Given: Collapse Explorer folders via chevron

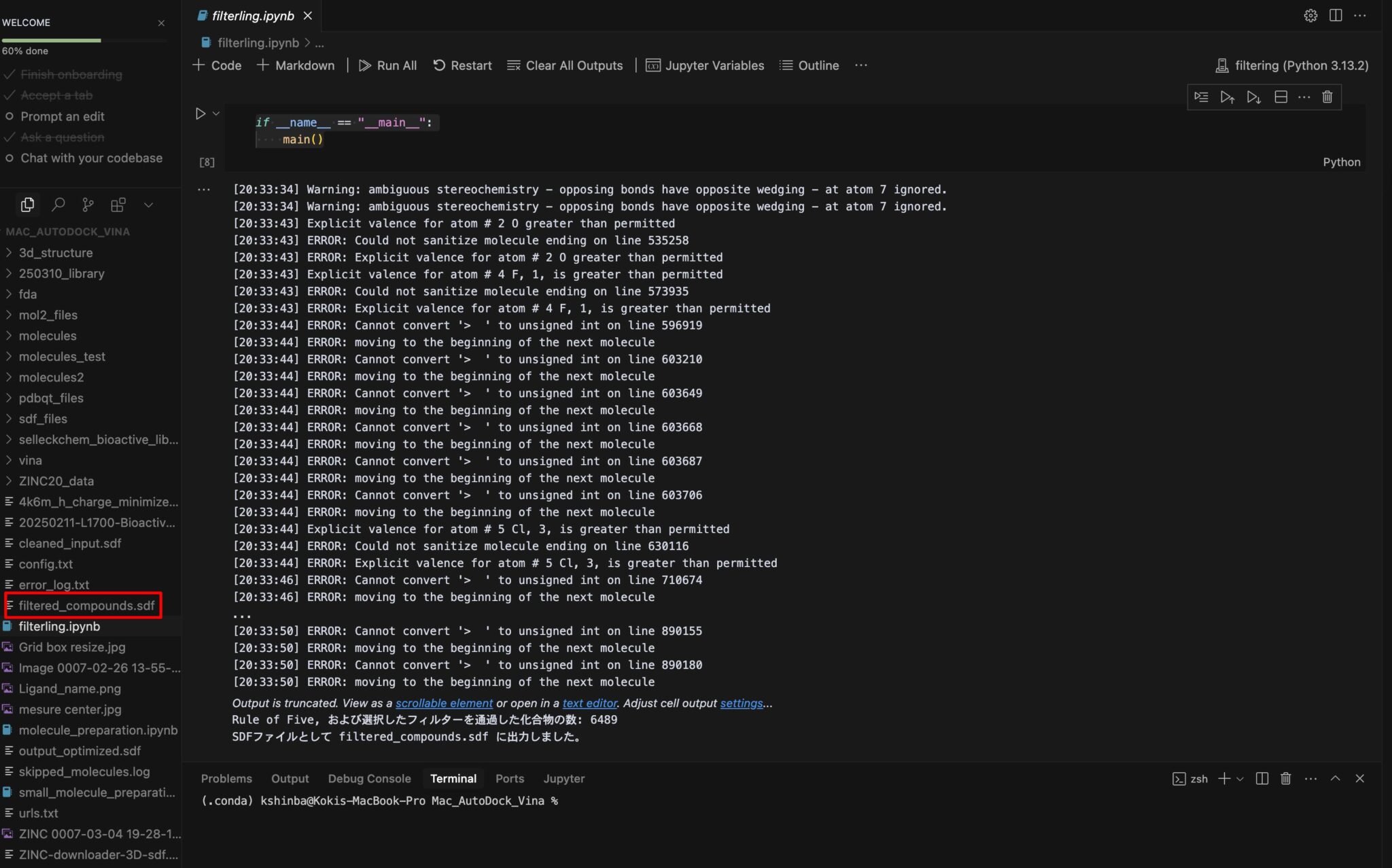Looking at the screenshot, I should click(x=149, y=205).
